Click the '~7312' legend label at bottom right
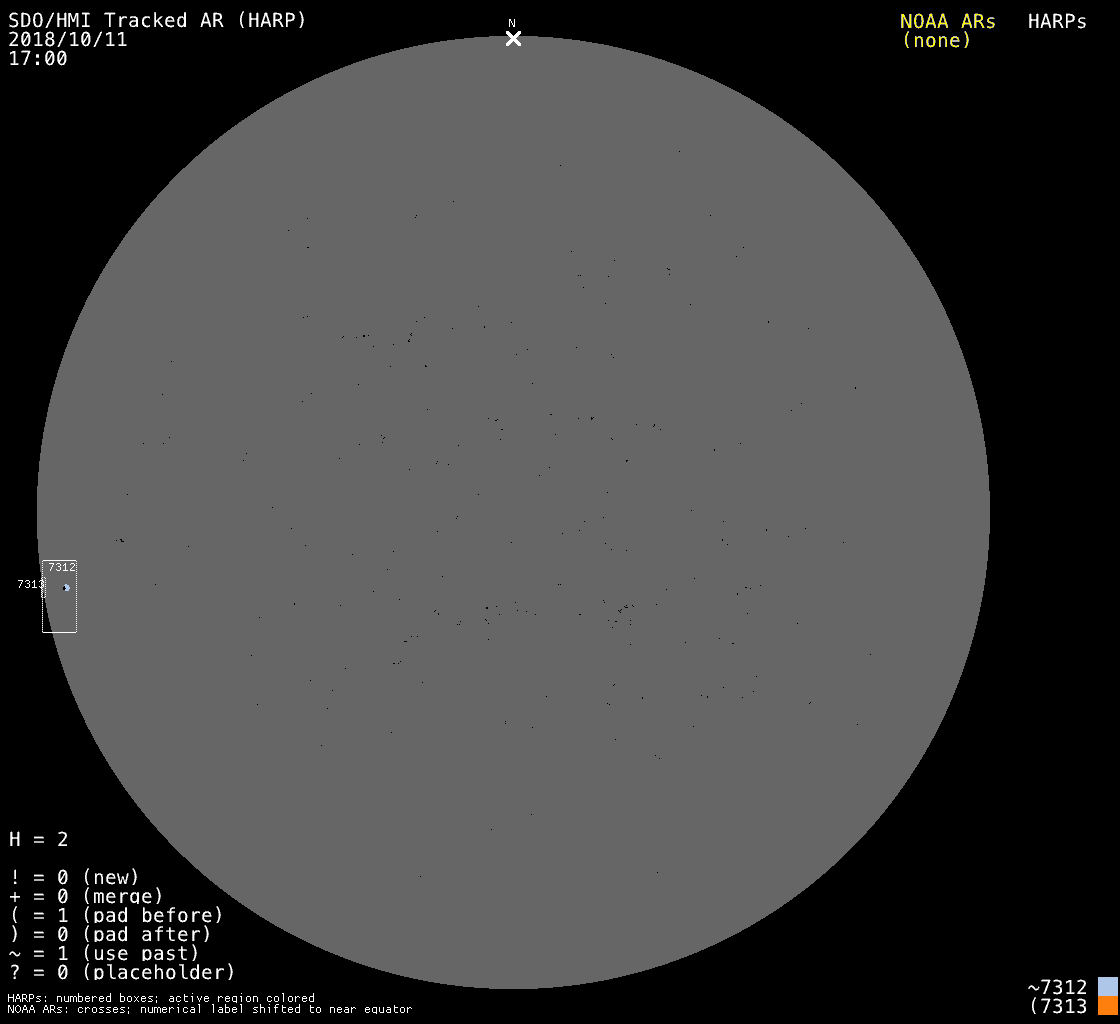This screenshot has width=1120, height=1024. [x=1057, y=987]
